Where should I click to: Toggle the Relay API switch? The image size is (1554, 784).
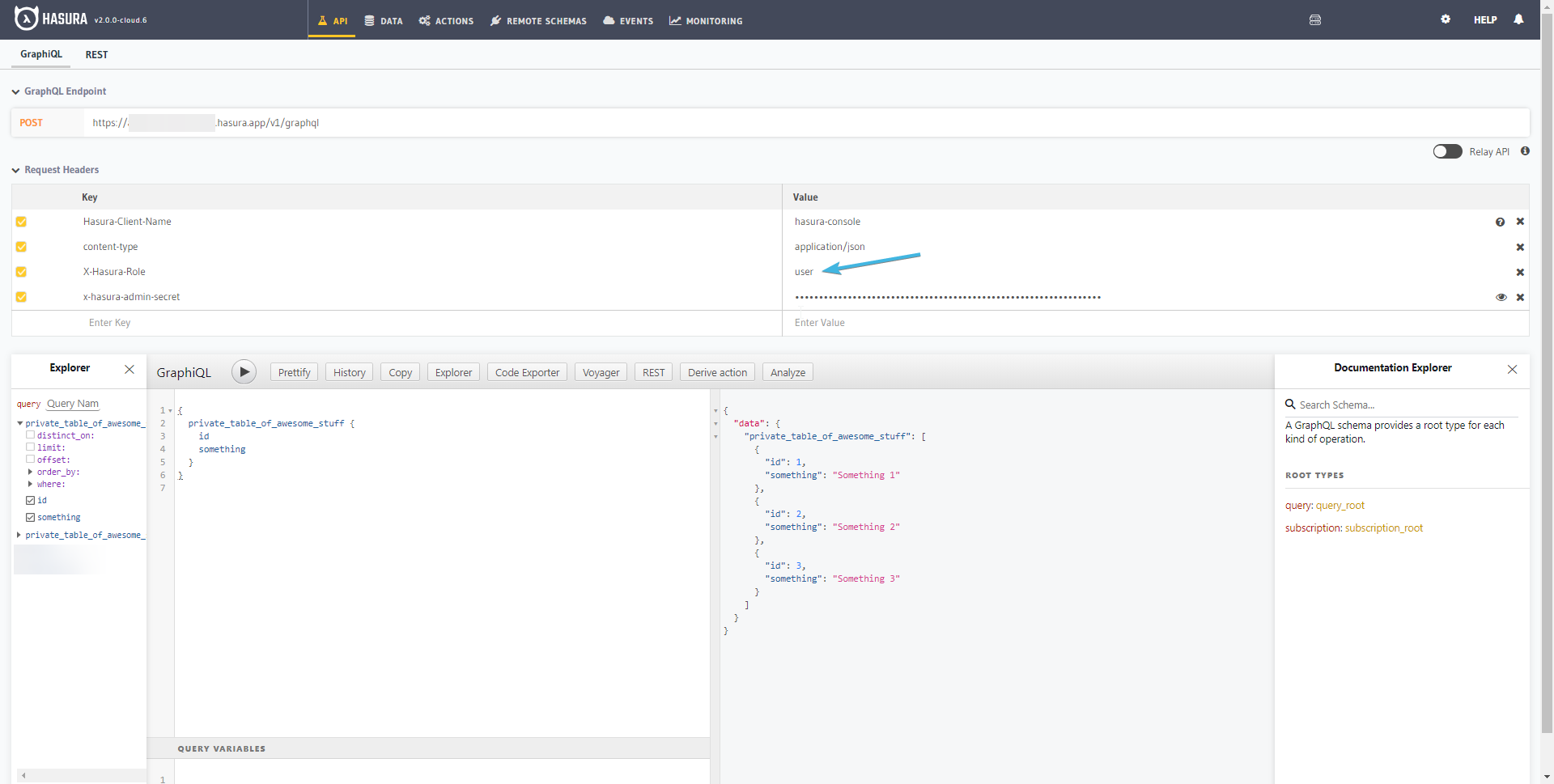pyautogui.click(x=1447, y=151)
